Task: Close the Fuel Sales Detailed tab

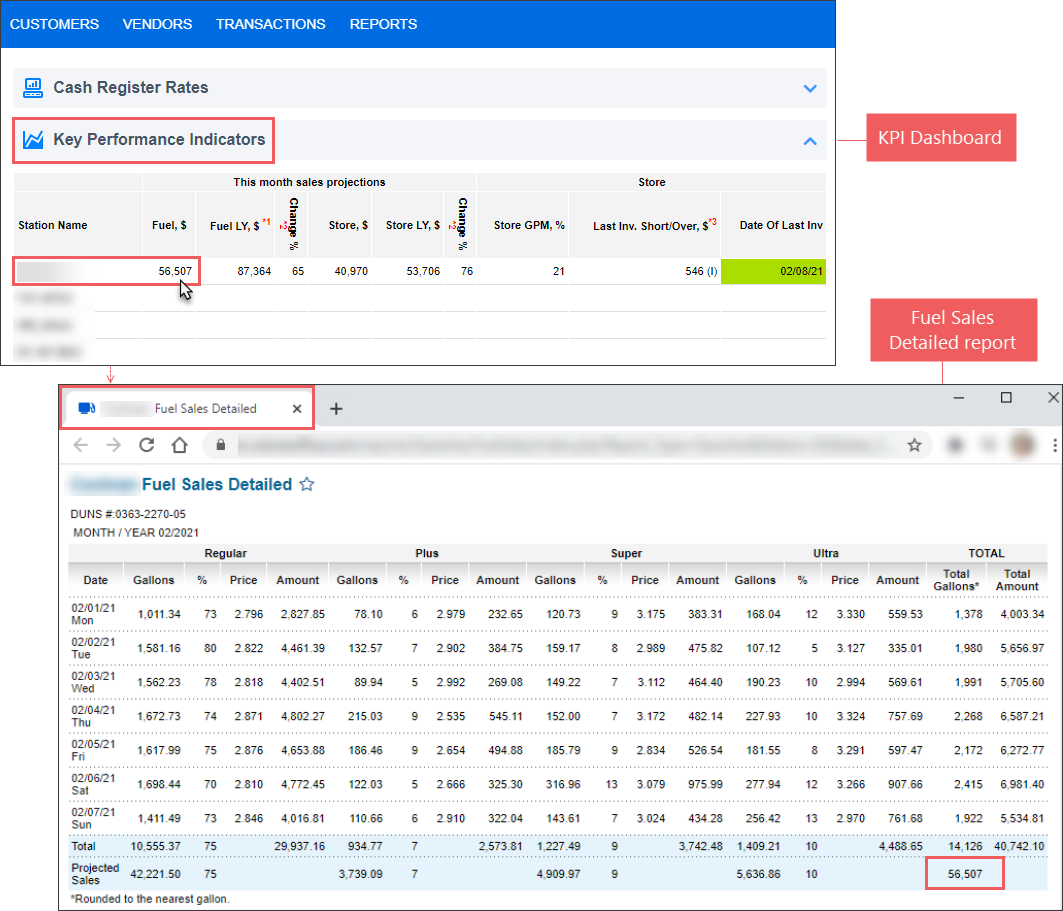Action: coord(297,408)
